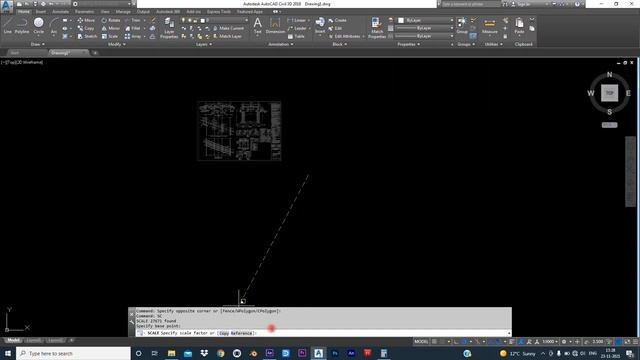The width and height of the screenshot is (640, 360).
Task: Click the object color swatch
Action: click(401, 20)
